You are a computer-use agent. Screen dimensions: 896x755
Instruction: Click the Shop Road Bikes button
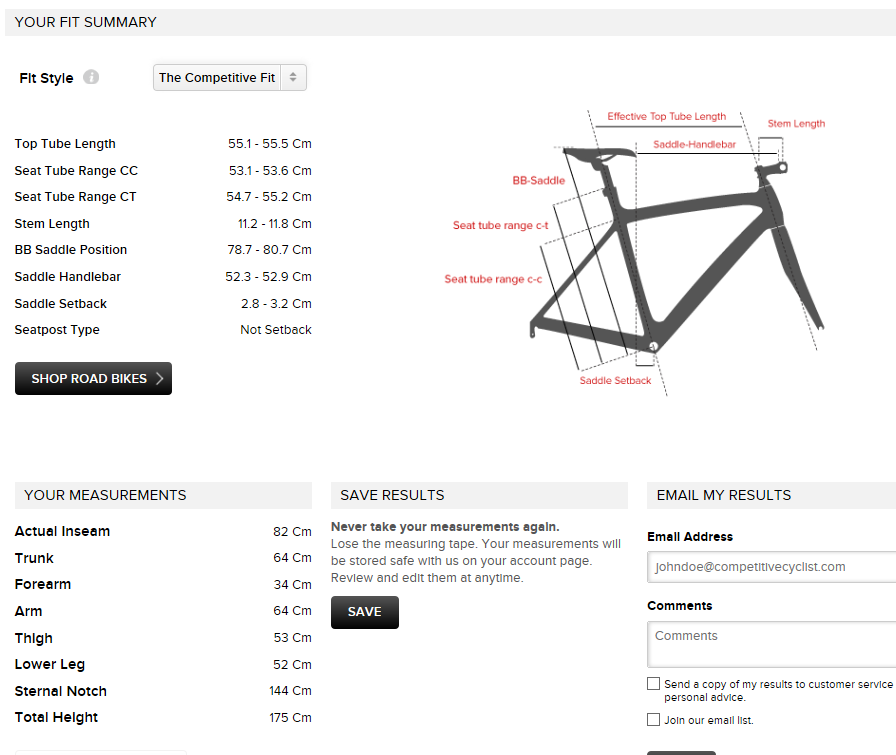tap(93, 379)
